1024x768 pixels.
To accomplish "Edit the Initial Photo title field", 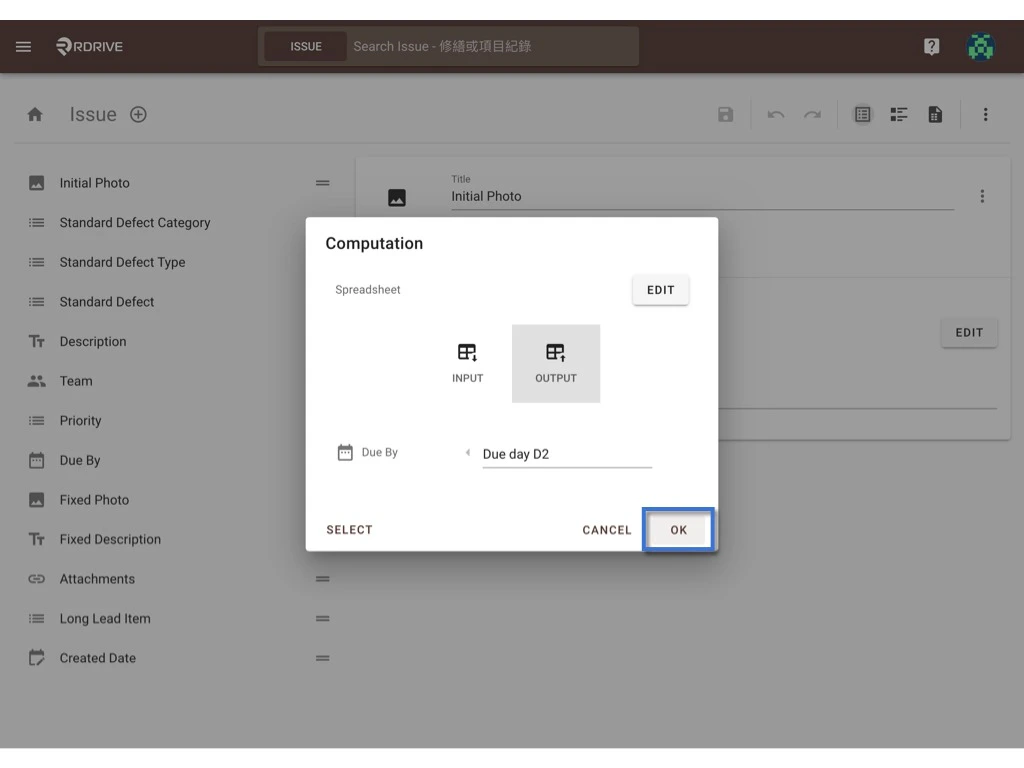I will pyautogui.click(x=702, y=196).
